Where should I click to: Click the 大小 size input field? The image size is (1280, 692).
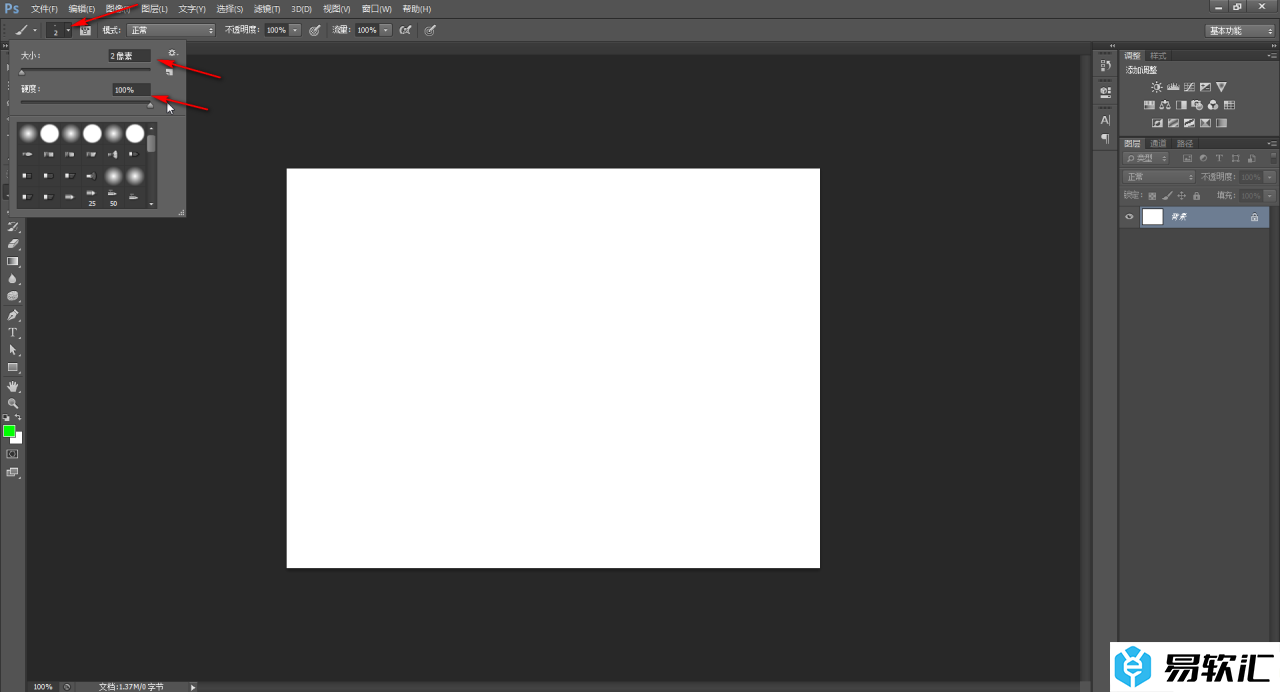click(130, 56)
